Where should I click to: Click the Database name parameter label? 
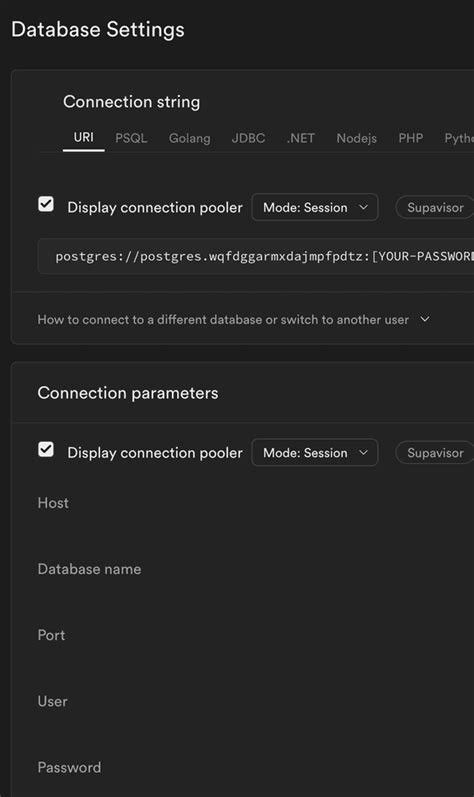pos(89,569)
